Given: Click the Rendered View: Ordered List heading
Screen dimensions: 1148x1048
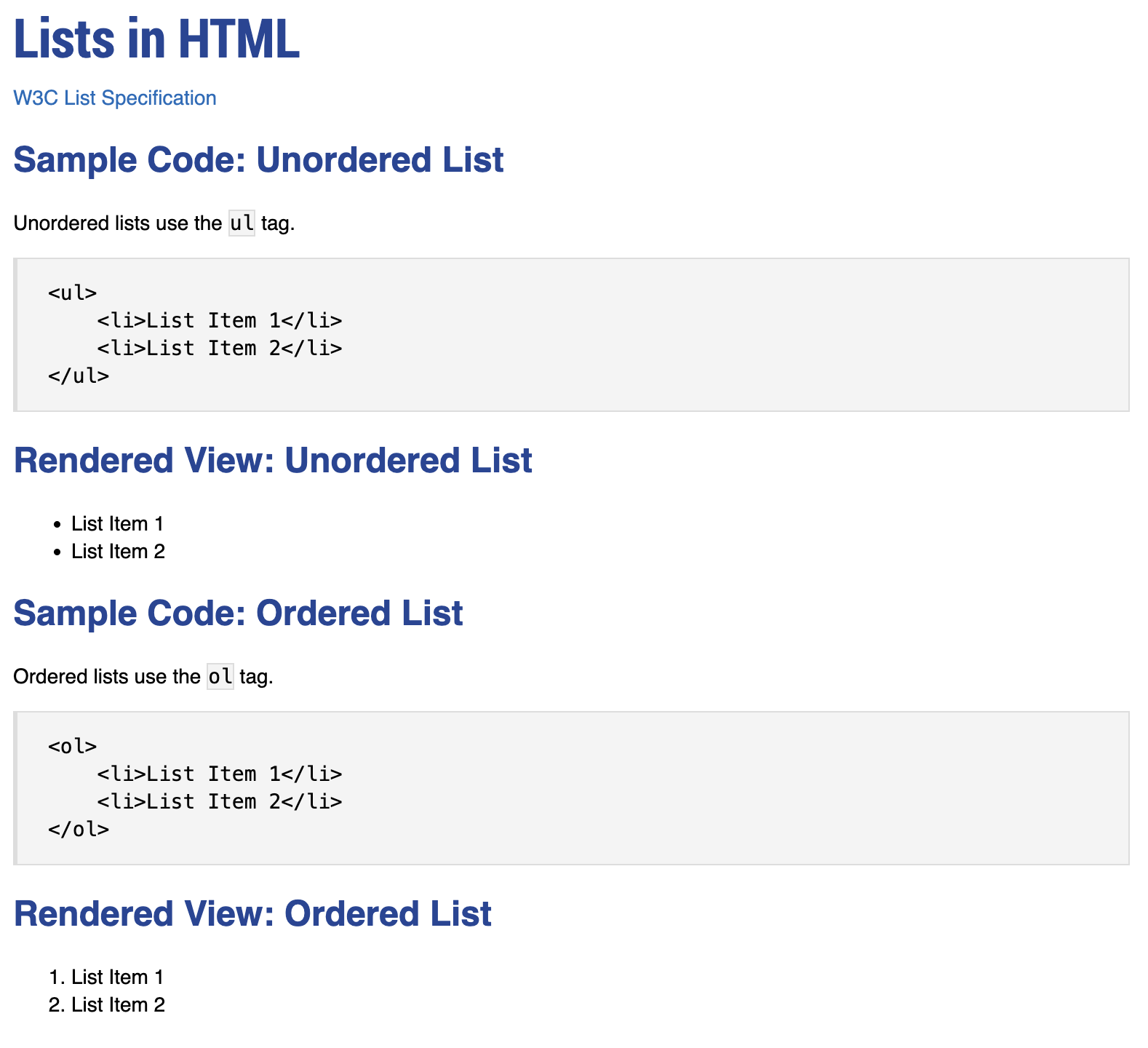Looking at the screenshot, I should tap(252, 914).
